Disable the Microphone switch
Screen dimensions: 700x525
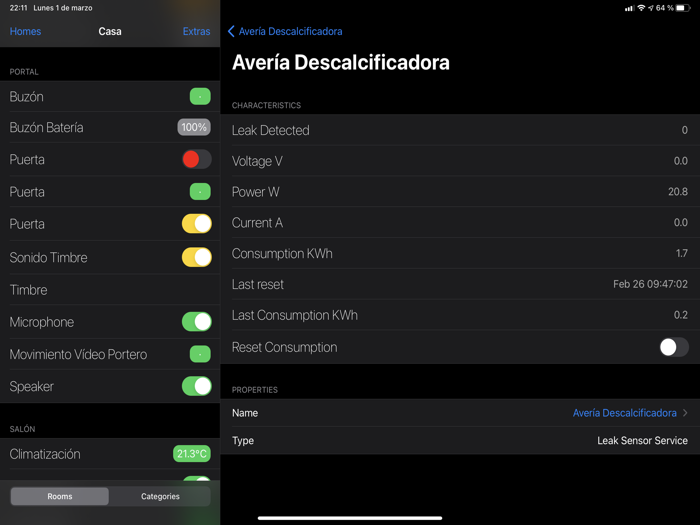(x=196, y=322)
